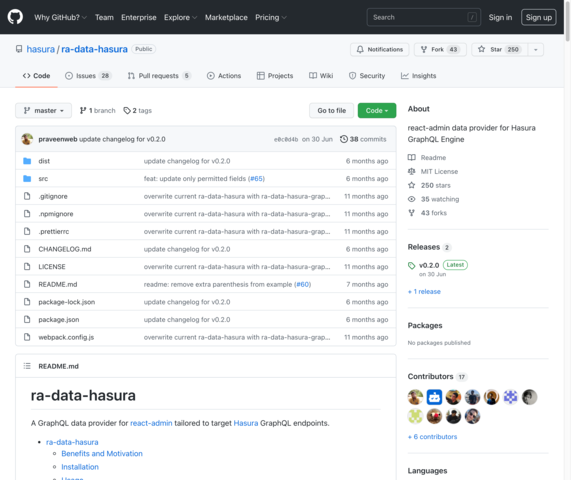The image size is (571, 480).
Task: Switch to the Projects tab
Action: (x=275, y=76)
